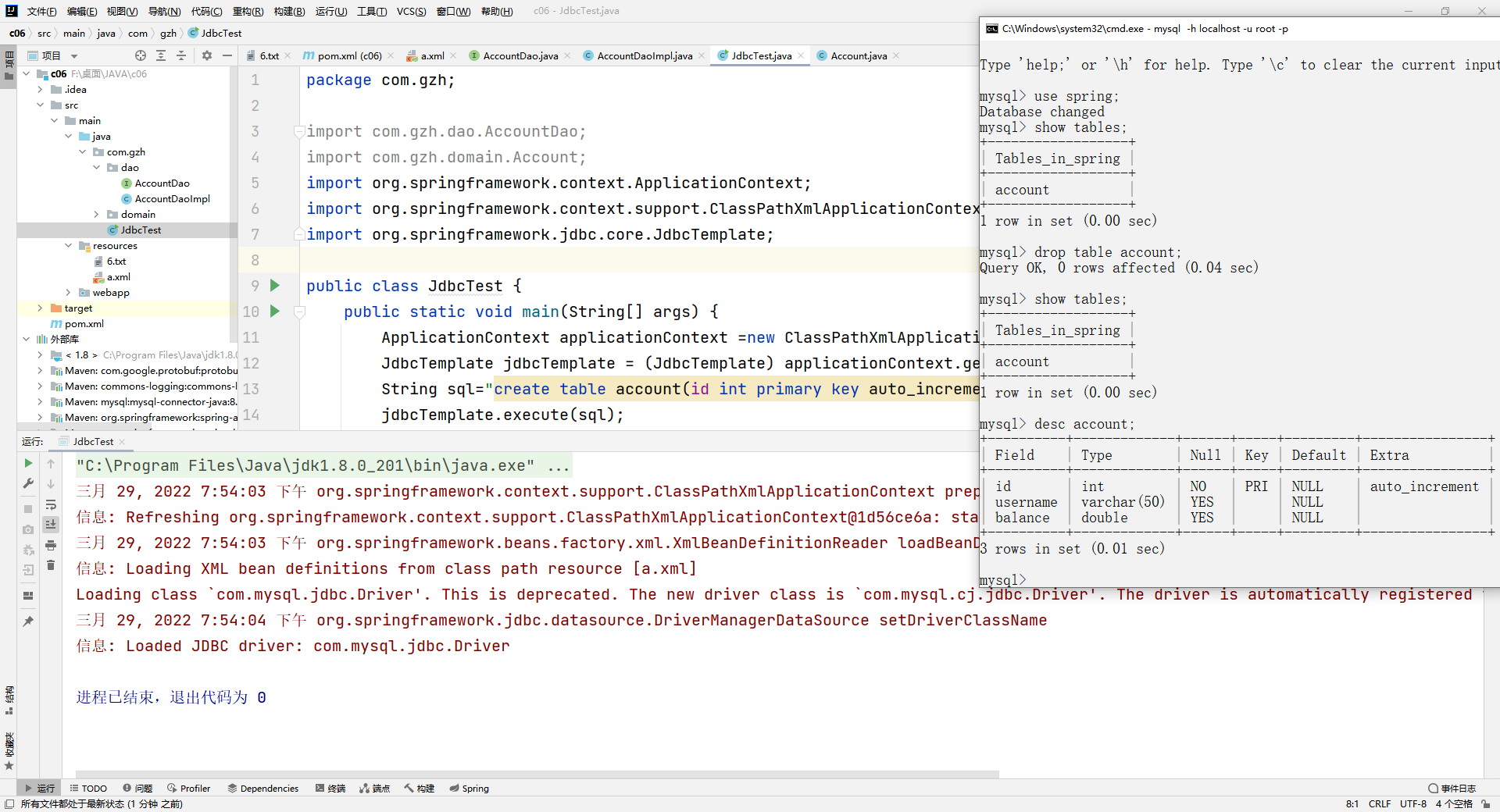
Task: Fold the main method at line 10
Action: click(x=298, y=312)
